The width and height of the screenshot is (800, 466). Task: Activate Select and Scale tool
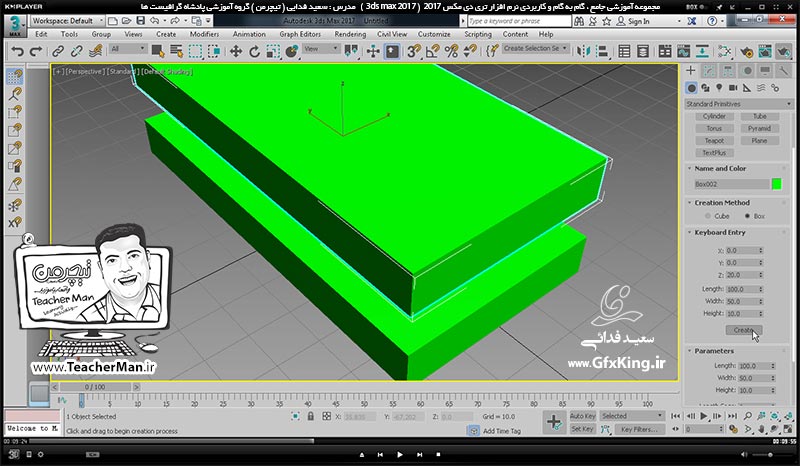tap(273, 51)
